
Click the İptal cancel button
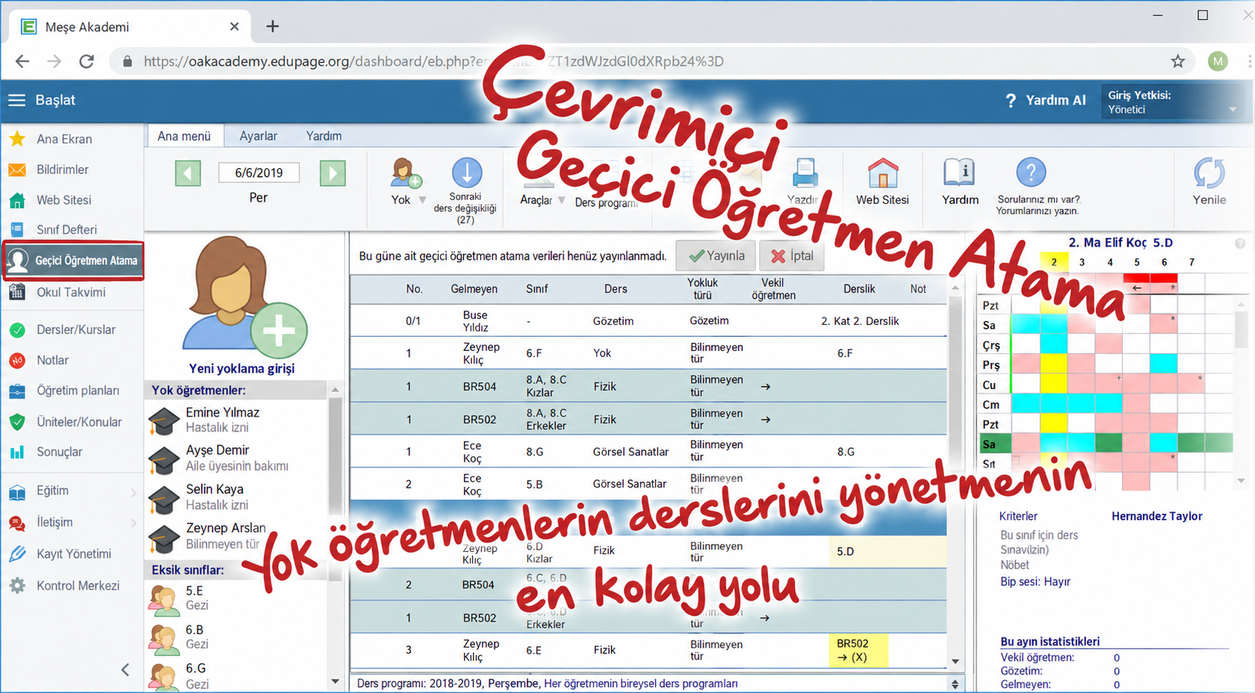tap(792, 255)
